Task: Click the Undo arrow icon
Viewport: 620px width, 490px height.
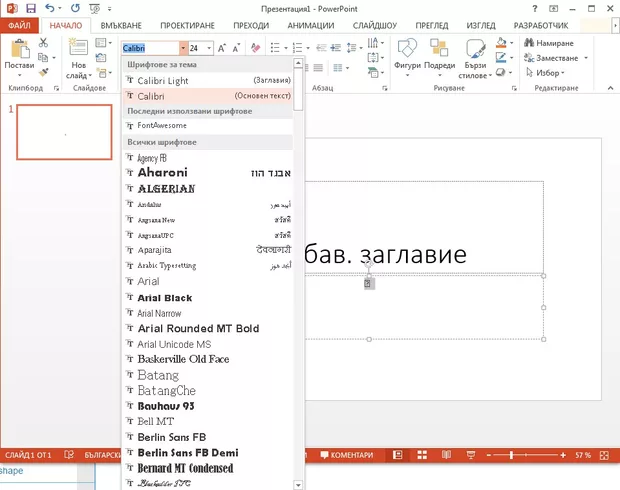Action: [x=49, y=8]
